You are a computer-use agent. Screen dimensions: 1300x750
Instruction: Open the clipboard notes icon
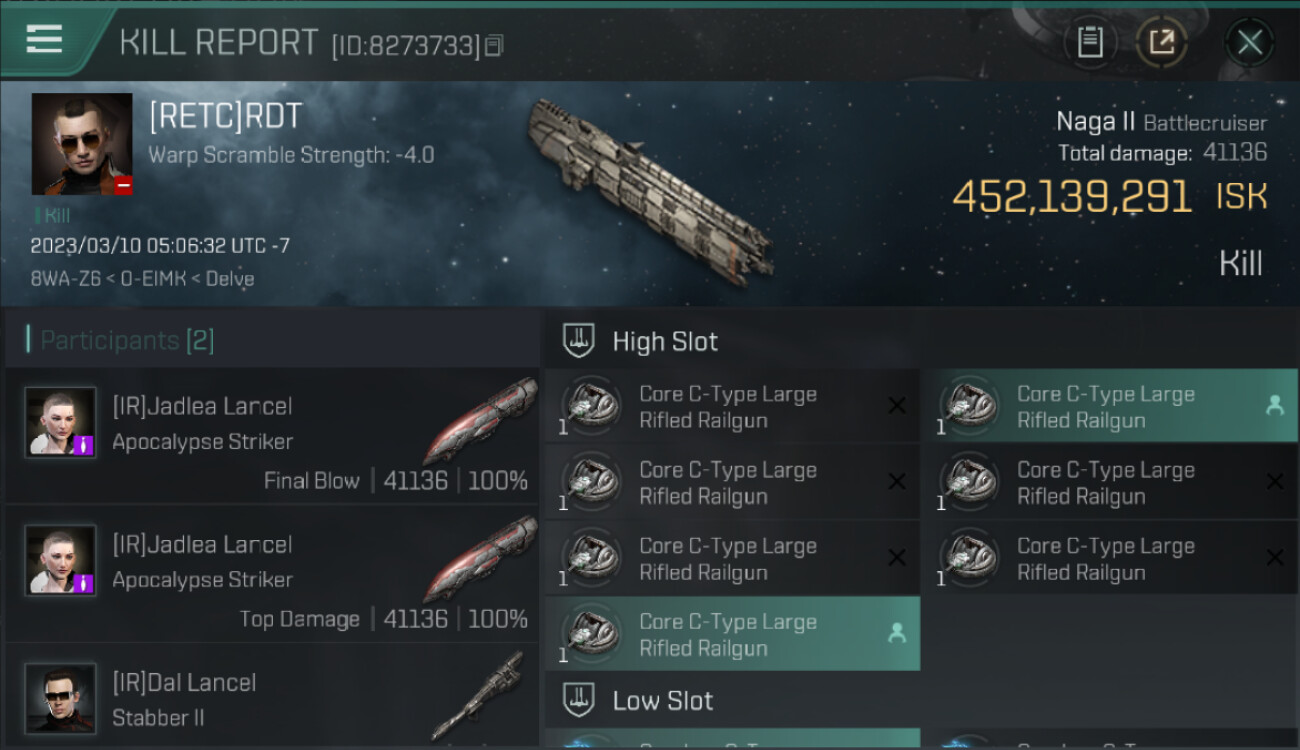1090,42
